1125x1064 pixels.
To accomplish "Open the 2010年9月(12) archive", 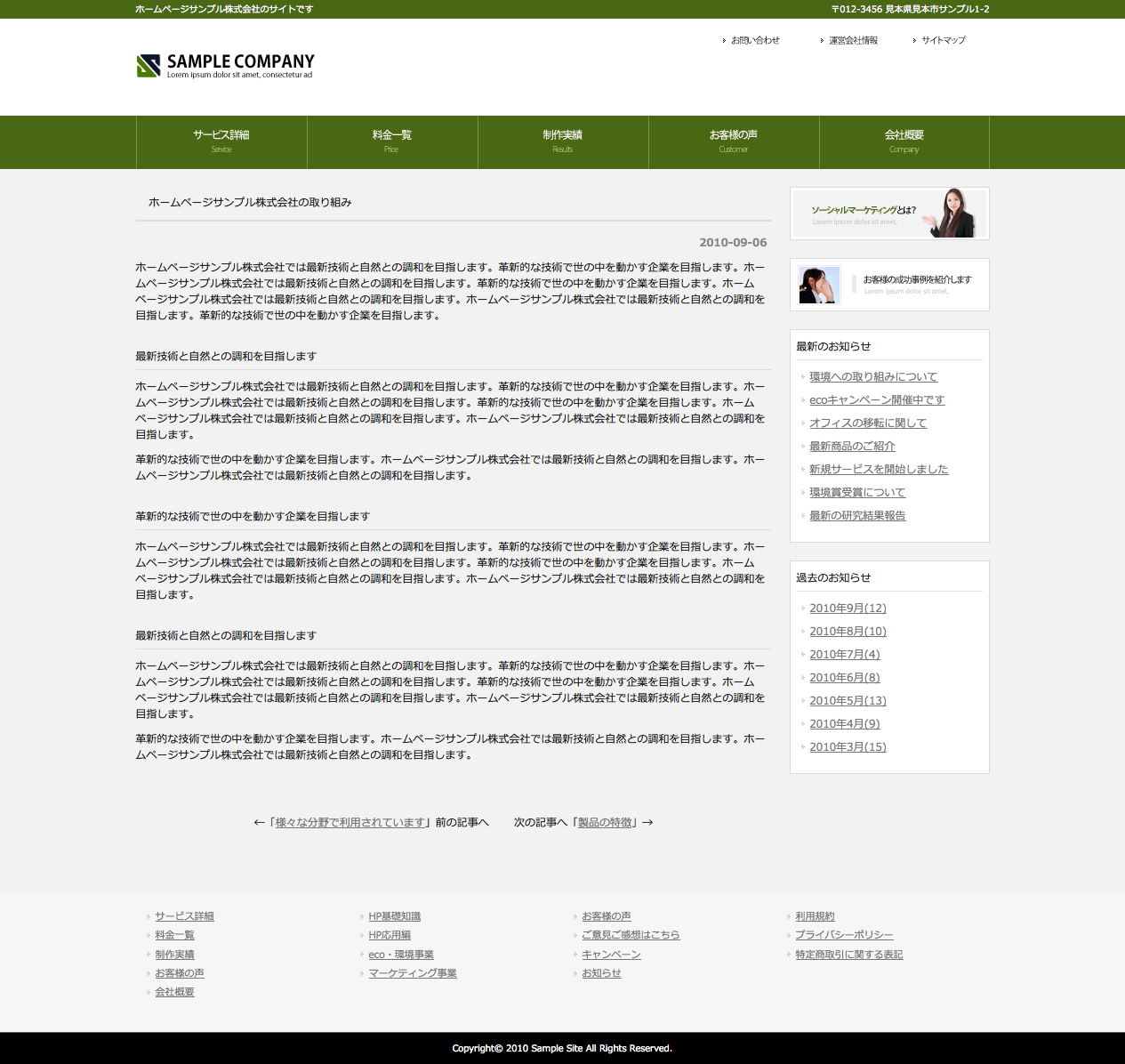I will coord(848,608).
